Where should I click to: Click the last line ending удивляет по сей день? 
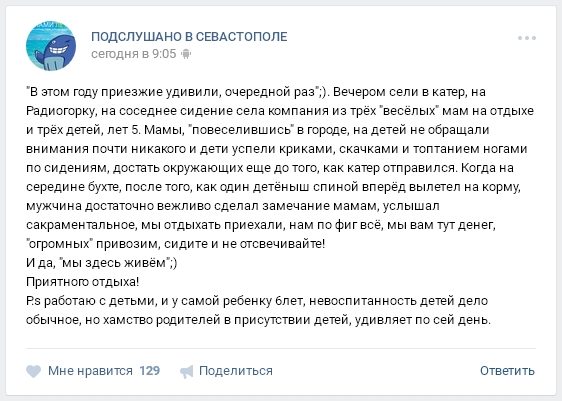pyautogui.click(x=258, y=320)
